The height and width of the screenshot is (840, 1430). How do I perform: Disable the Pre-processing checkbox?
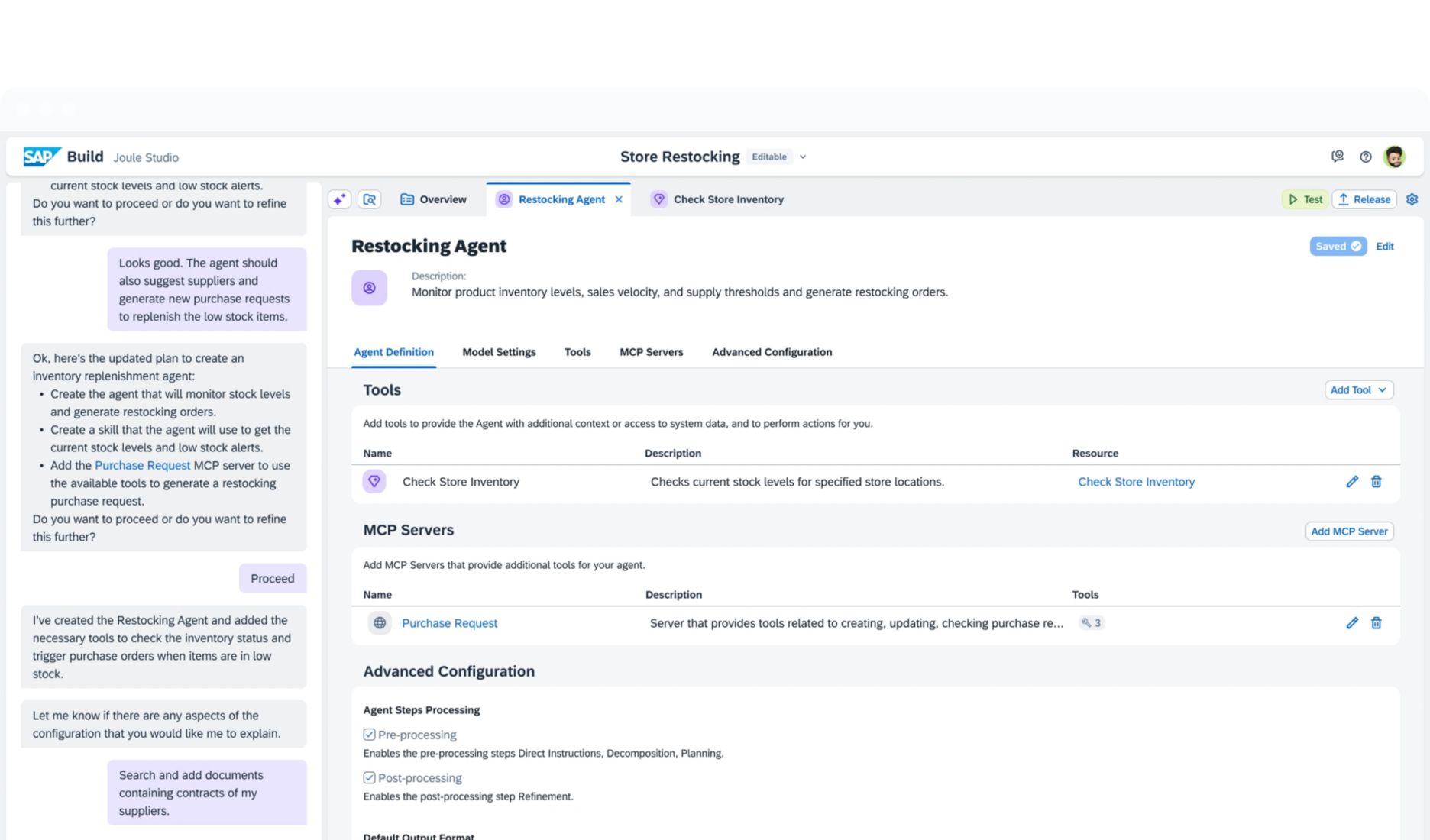click(370, 735)
